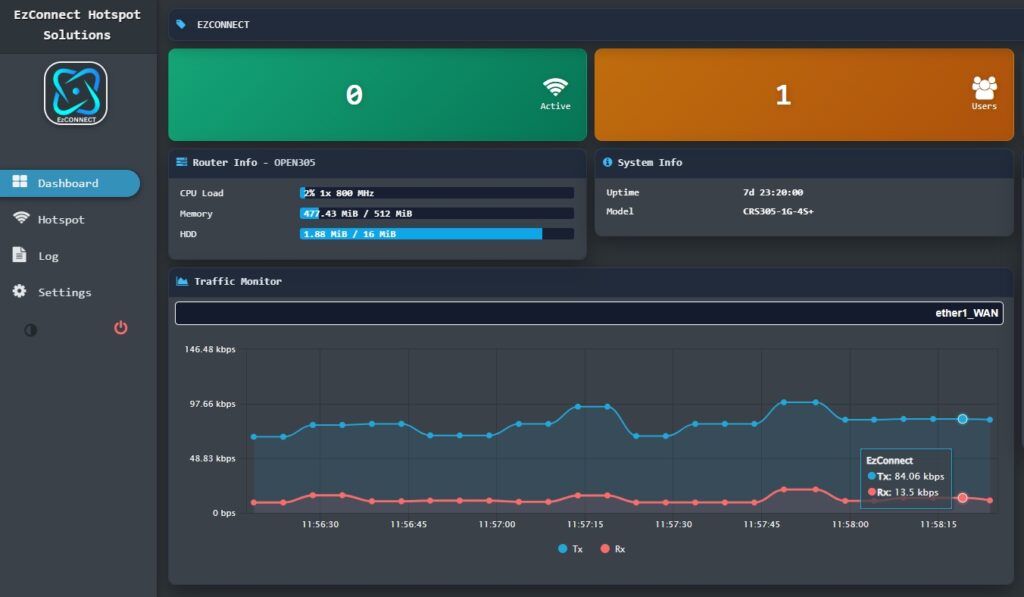Viewport: 1024px width, 597px height.
Task: Open the Dashboard menu item
Action: [x=68, y=184]
